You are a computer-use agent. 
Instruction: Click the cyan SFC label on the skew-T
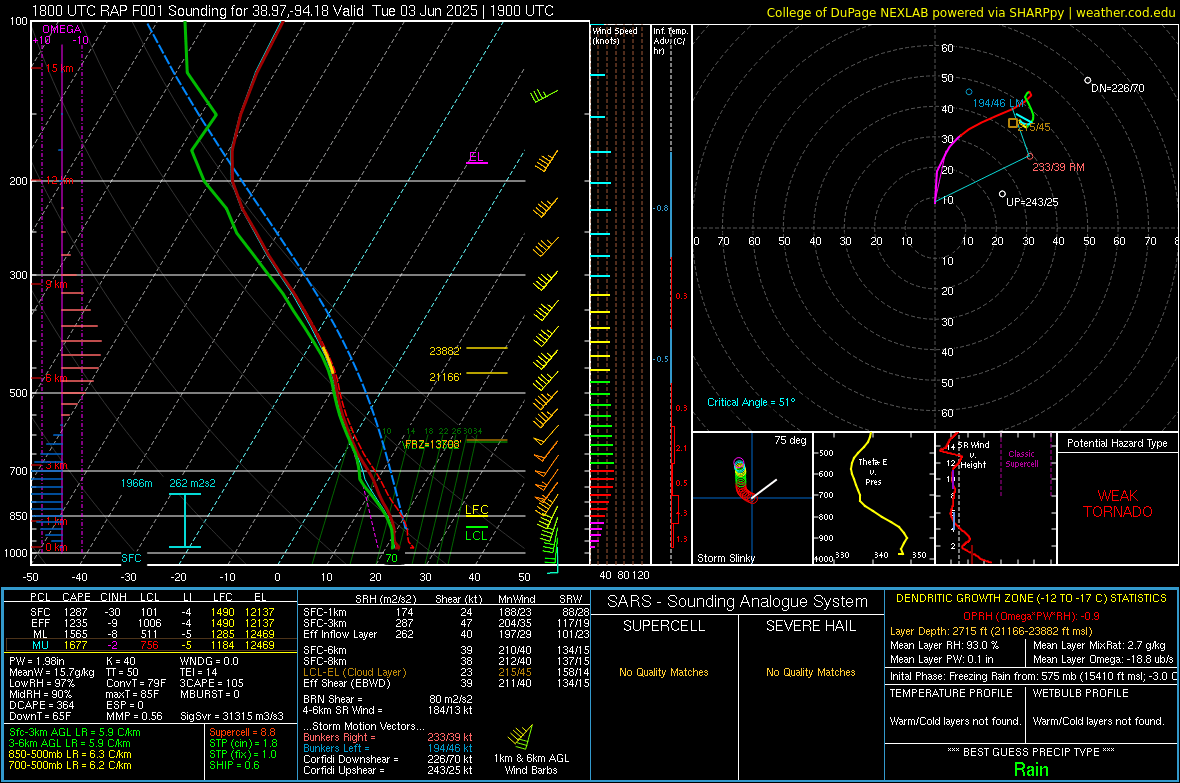(131, 558)
